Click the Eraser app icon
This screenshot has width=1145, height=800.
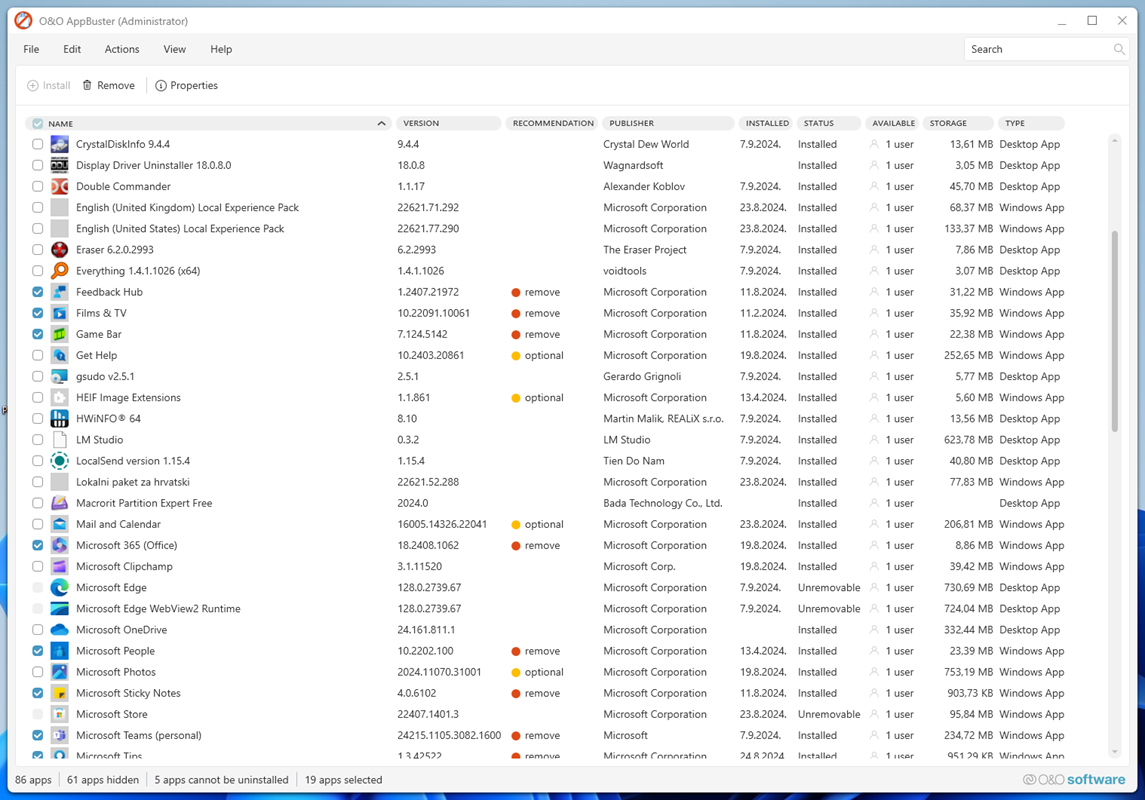point(59,250)
